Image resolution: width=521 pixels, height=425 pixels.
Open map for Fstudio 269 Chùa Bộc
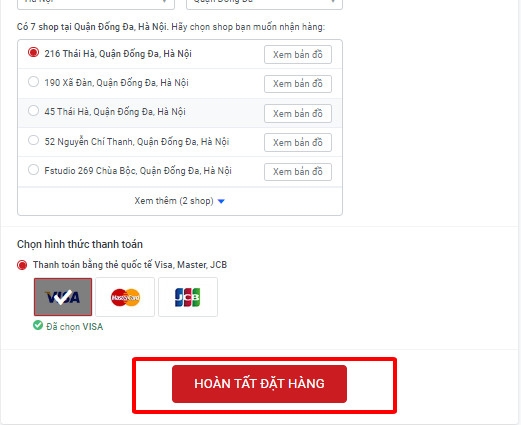298,172
